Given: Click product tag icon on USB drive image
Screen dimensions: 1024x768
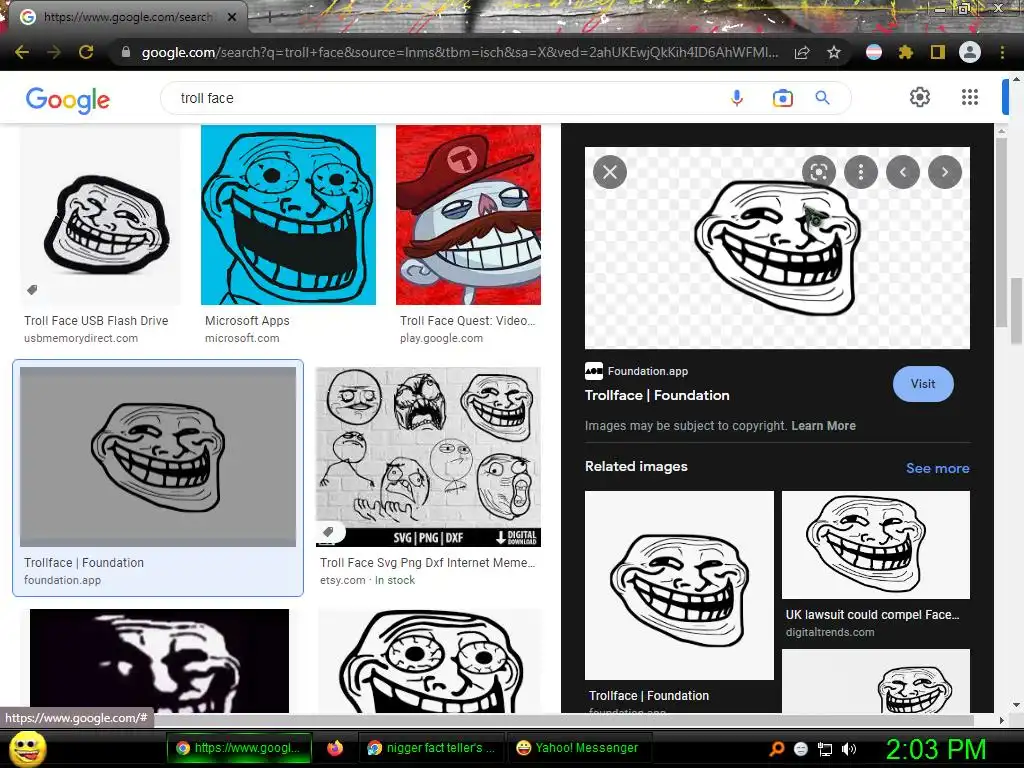Looking at the screenshot, I should pos(32,290).
